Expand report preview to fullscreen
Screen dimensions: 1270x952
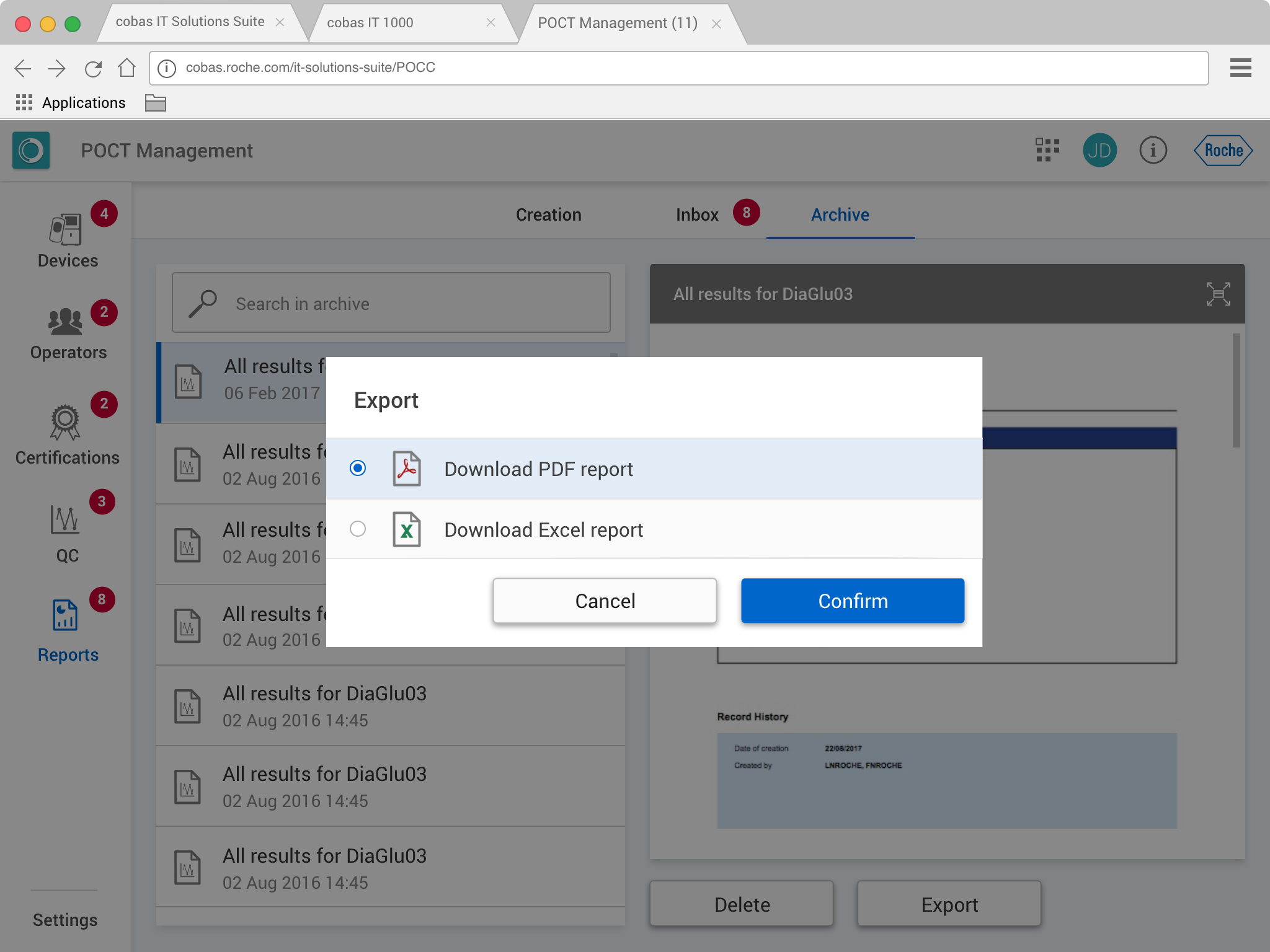click(1218, 294)
